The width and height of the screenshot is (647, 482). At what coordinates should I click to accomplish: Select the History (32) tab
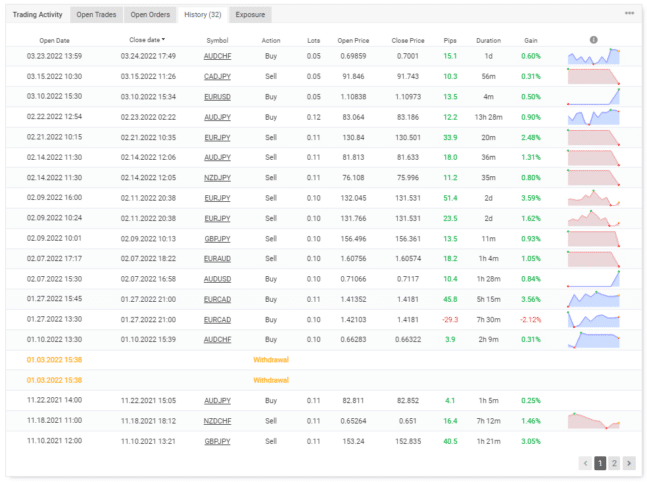[202, 15]
